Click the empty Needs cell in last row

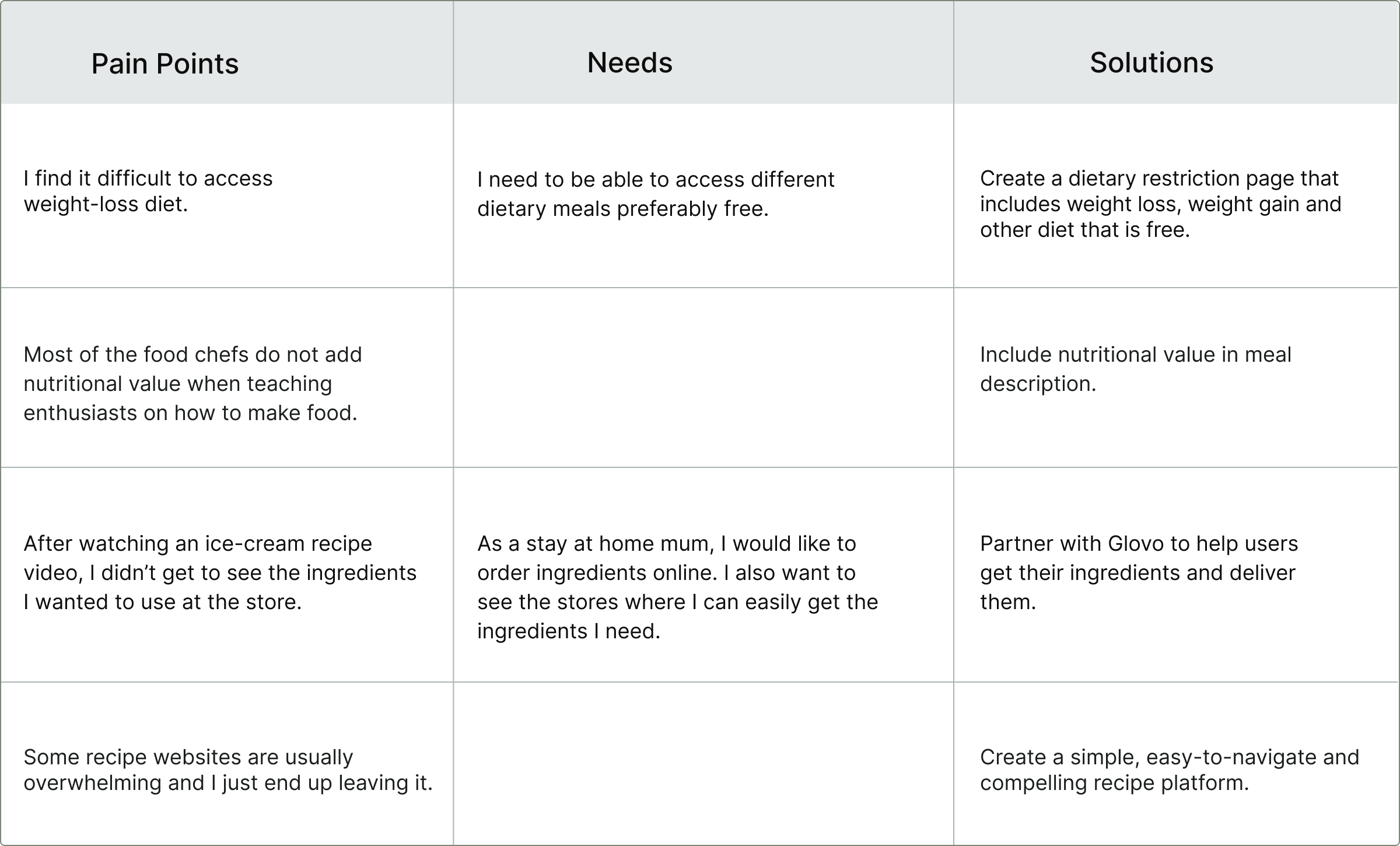pyautogui.click(x=703, y=763)
